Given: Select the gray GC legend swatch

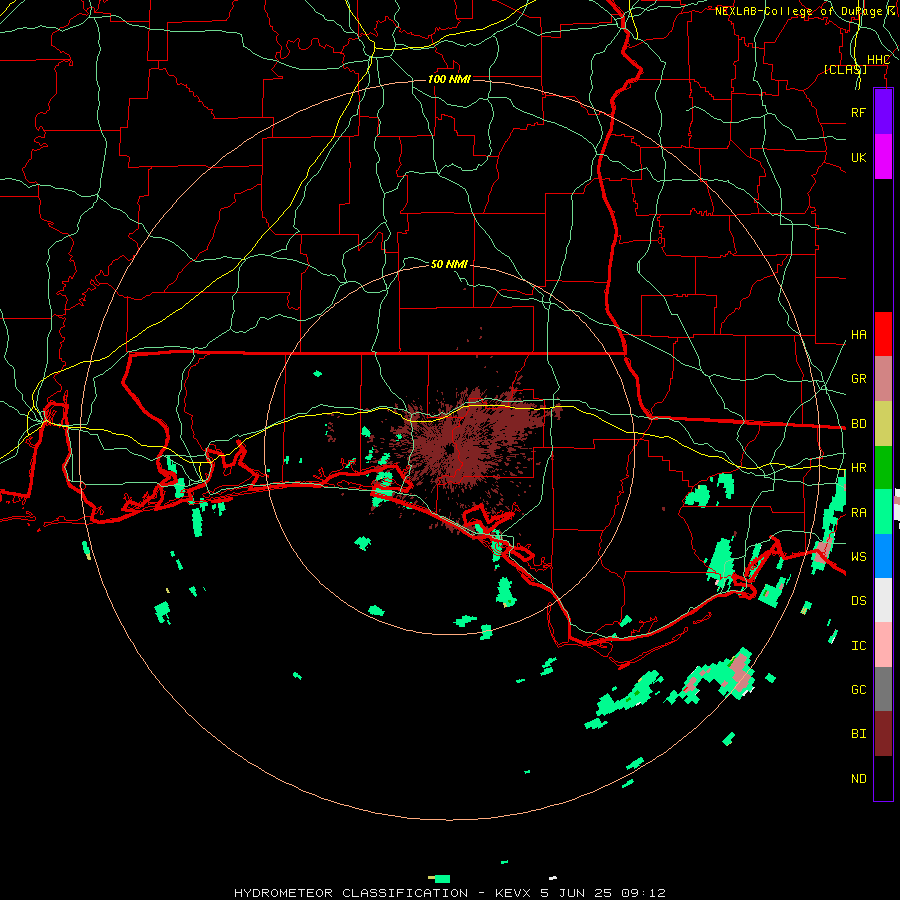Looking at the screenshot, I should coord(883,689).
